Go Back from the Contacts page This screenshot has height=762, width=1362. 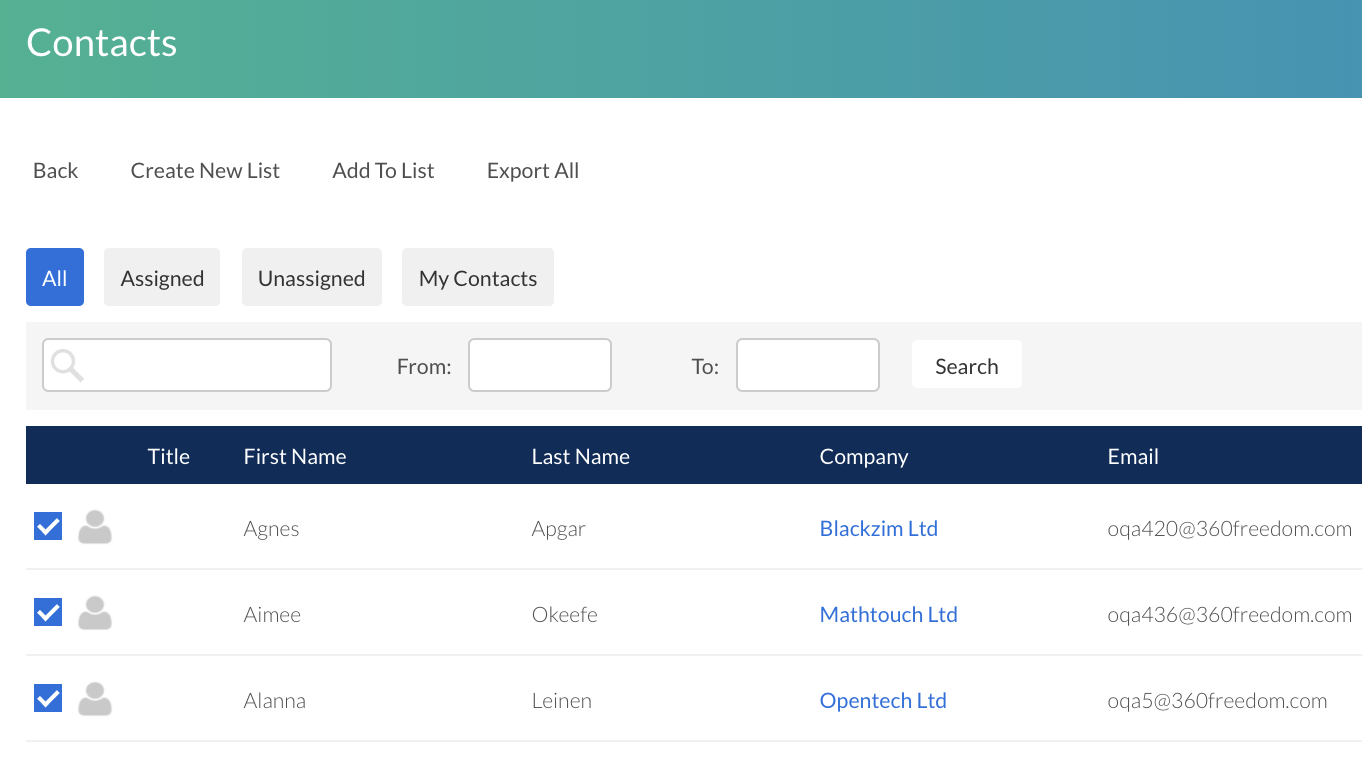[55, 171]
